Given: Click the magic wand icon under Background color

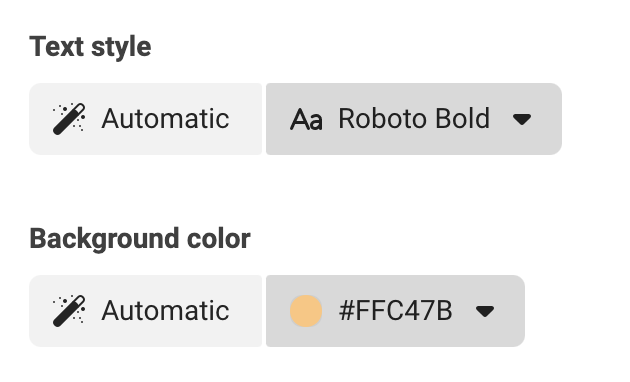Looking at the screenshot, I should (69, 311).
